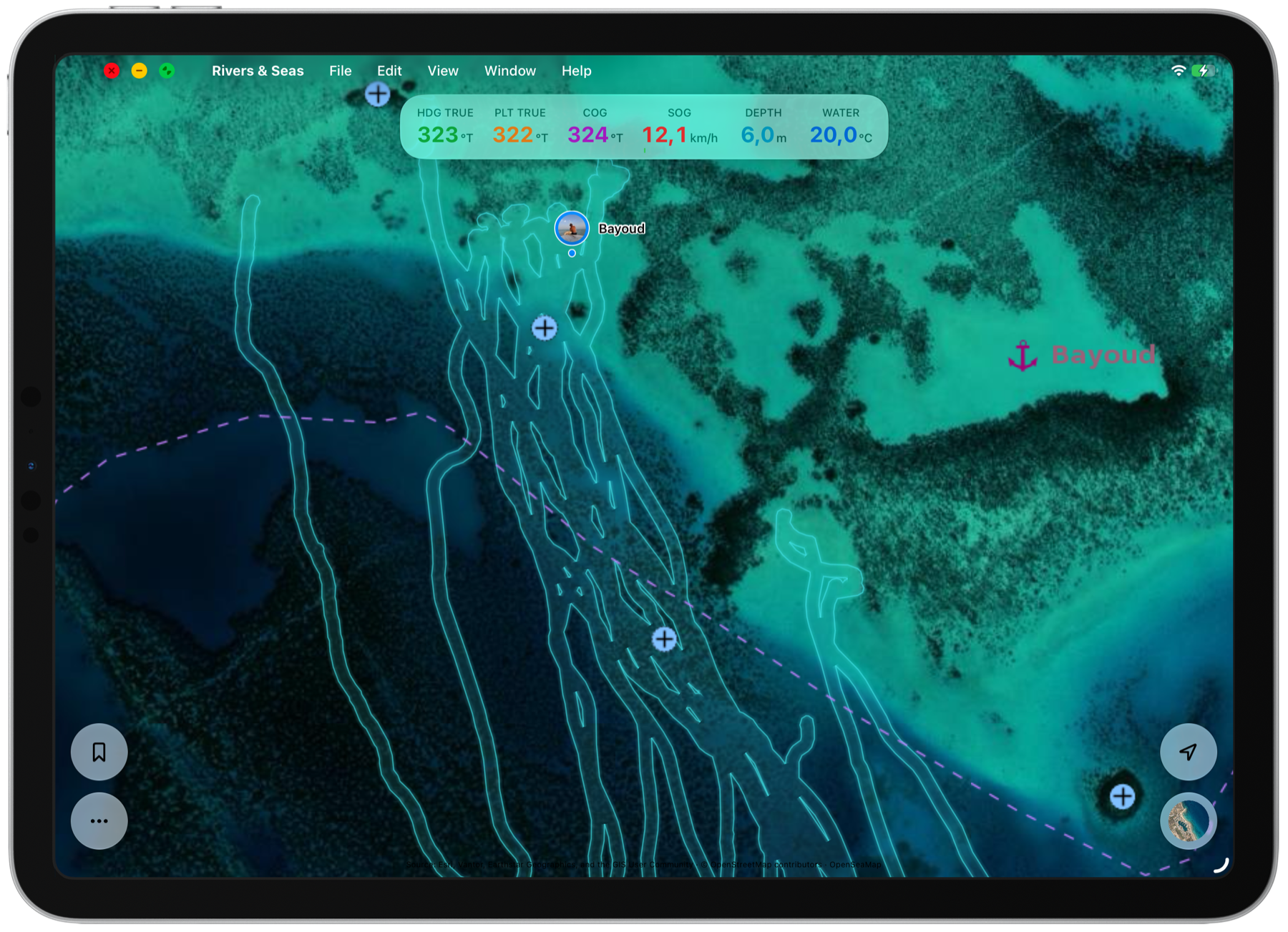Viewport: 1288px width, 932px height.
Task: Click the large magenta Bayoud anchorage label
Action: coord(1103,355)
